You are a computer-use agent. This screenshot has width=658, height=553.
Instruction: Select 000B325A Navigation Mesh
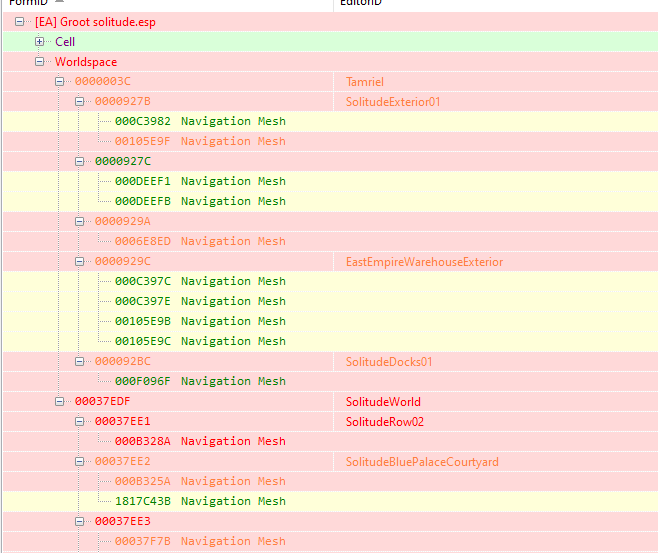(x=200, y=481)
